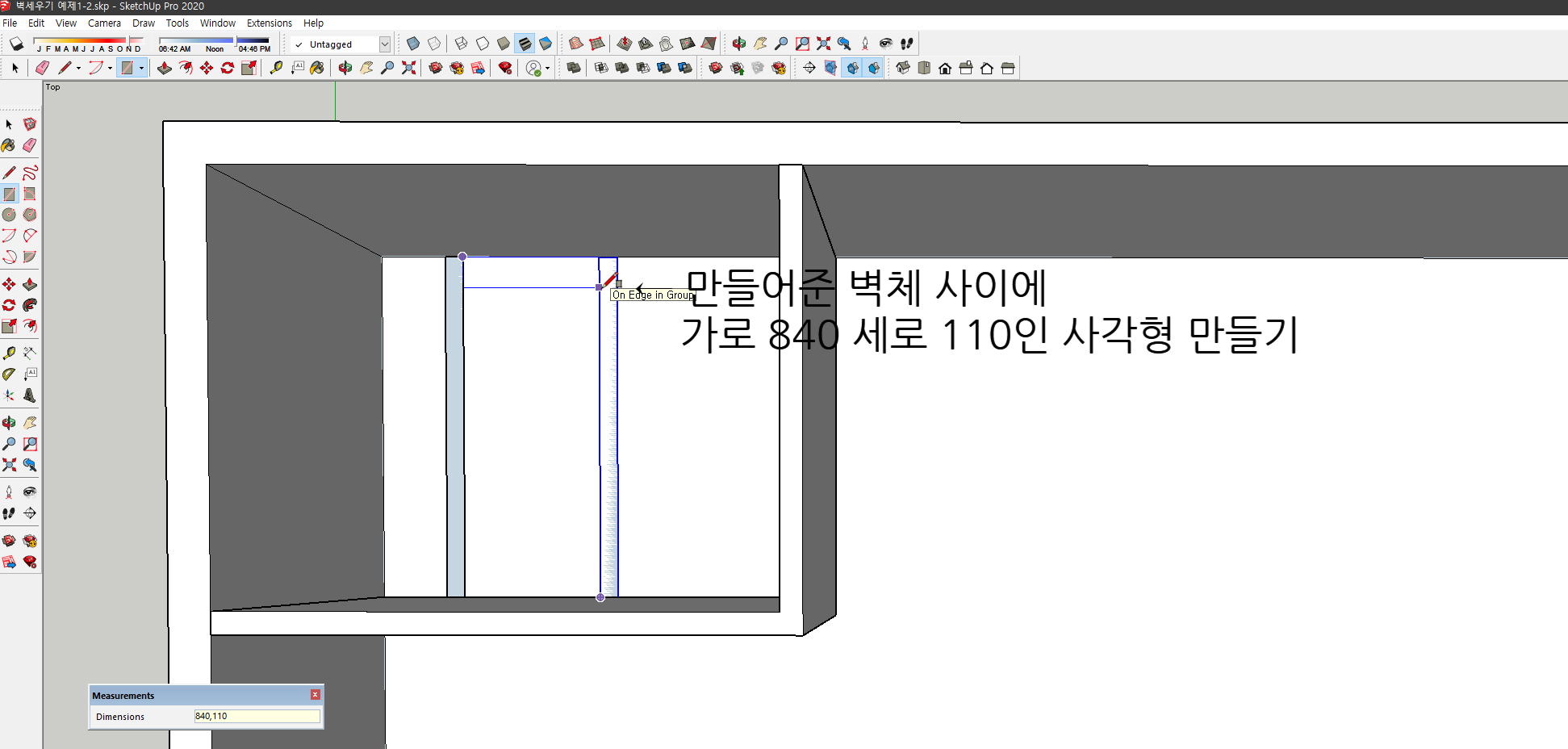Expand the Rectangle tool dropdown arrow
1568x749 pixels.
[144, 68]
